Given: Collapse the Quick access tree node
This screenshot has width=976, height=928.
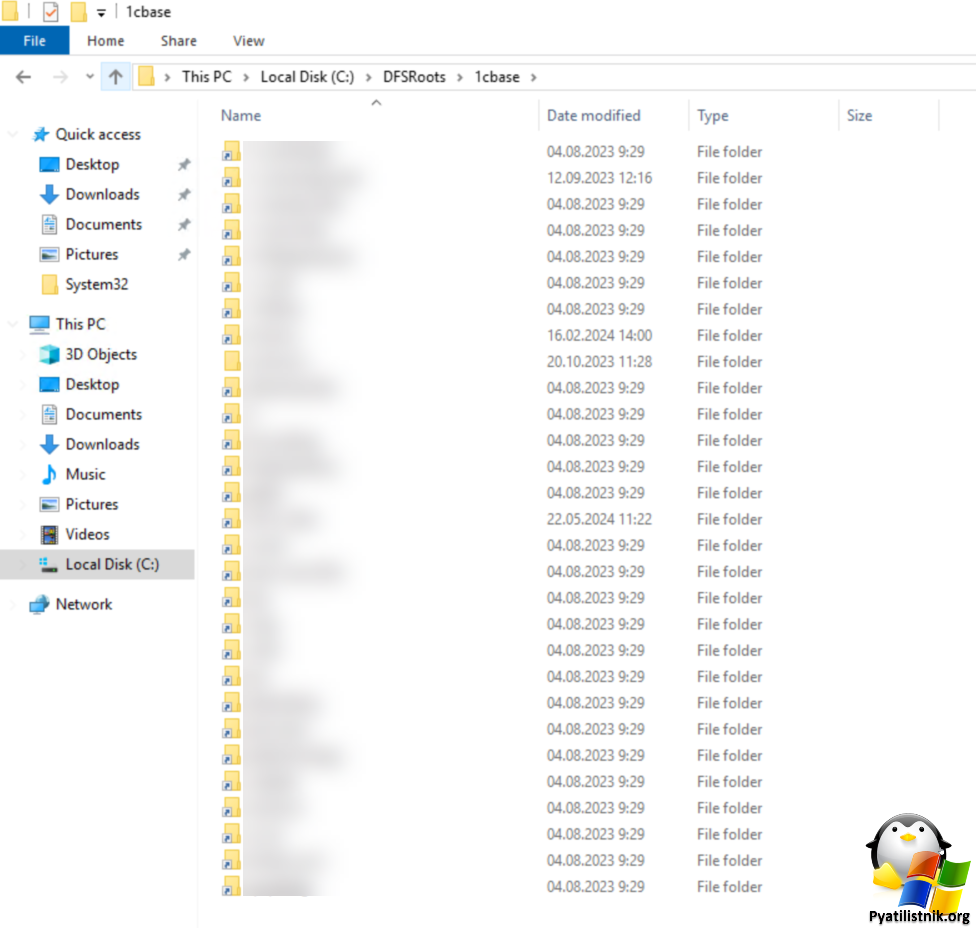Looking at the screenshot, I should 12,134.
